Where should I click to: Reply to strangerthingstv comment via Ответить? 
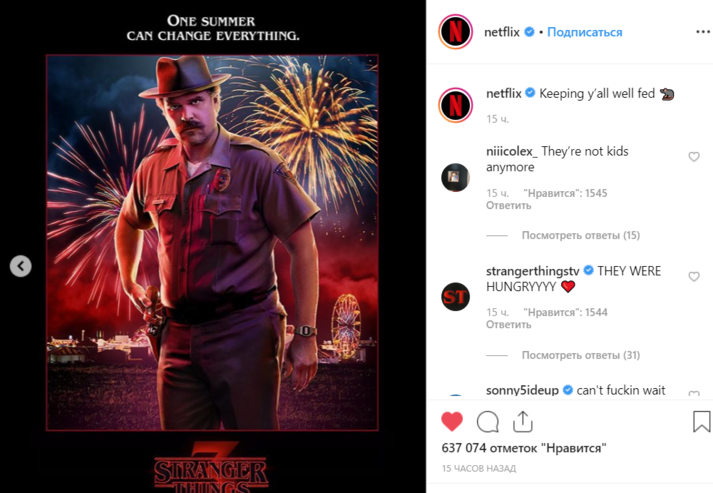click(x=508, y=325)
